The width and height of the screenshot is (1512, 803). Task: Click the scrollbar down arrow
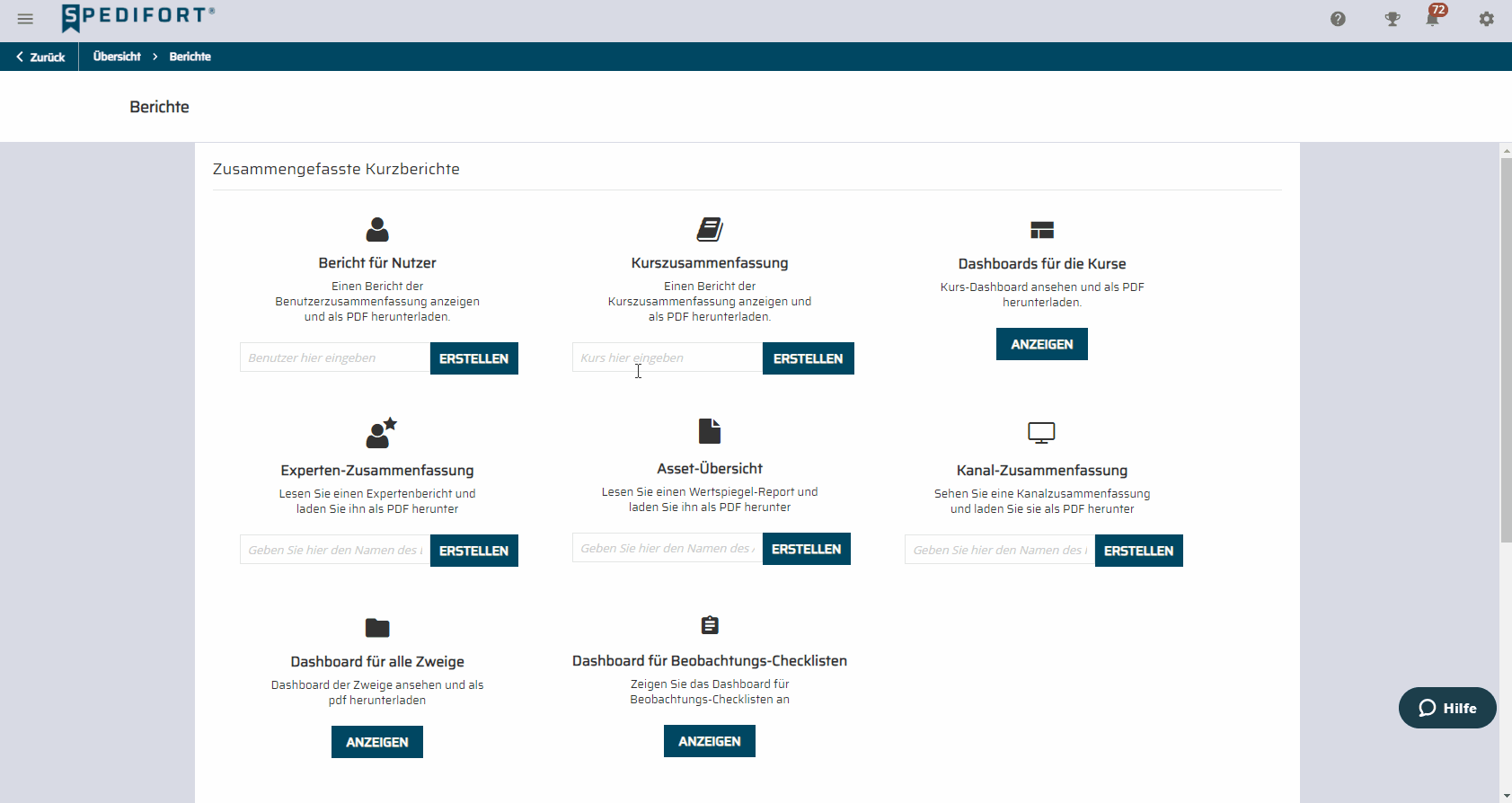1506,796
